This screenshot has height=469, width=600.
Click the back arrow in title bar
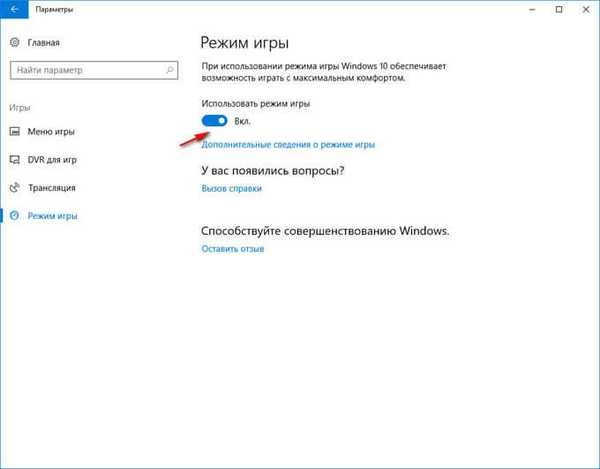click(x=14, y=9)
